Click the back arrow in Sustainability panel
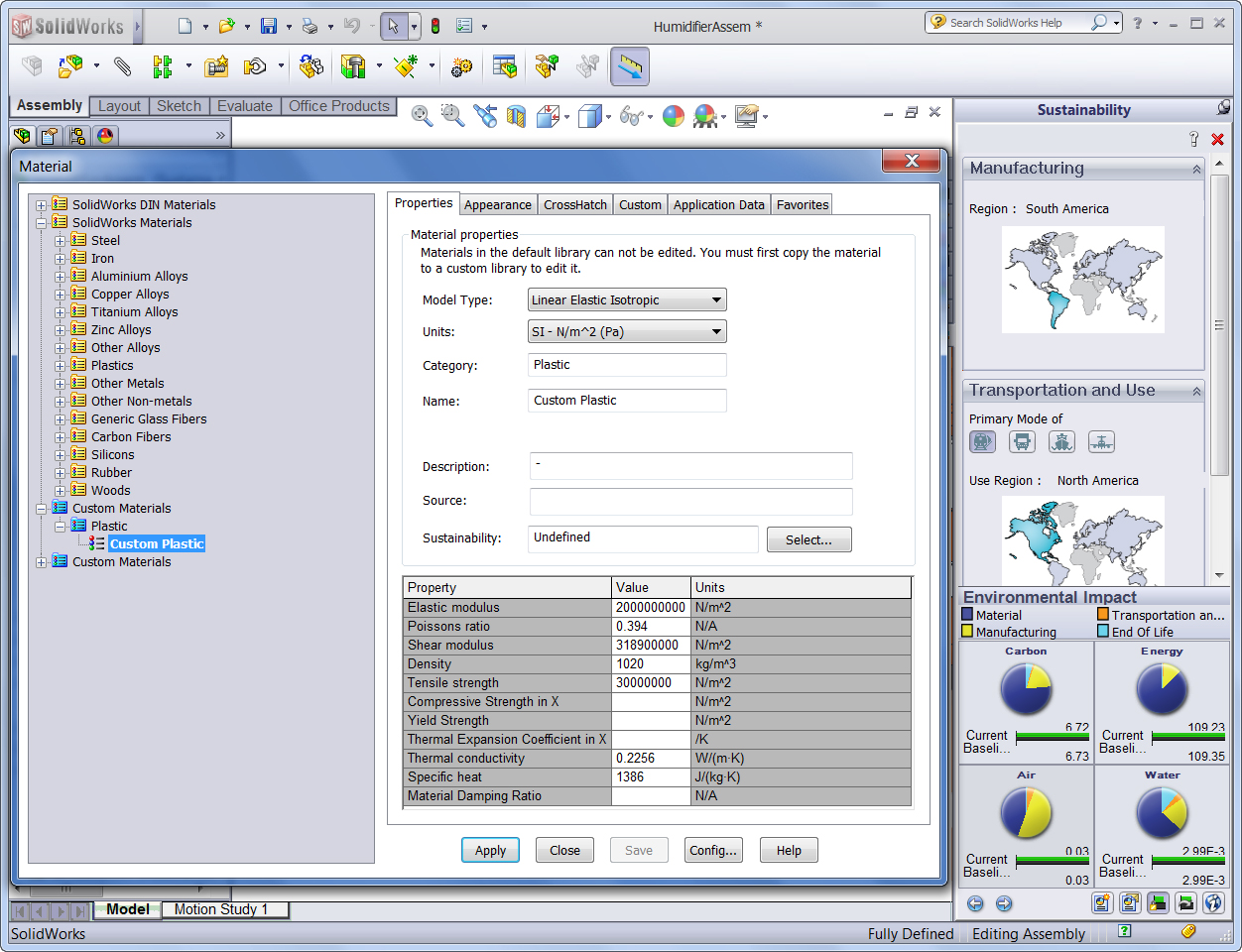The height and width of the screenshot is (952, 1242). coord(975,903)
